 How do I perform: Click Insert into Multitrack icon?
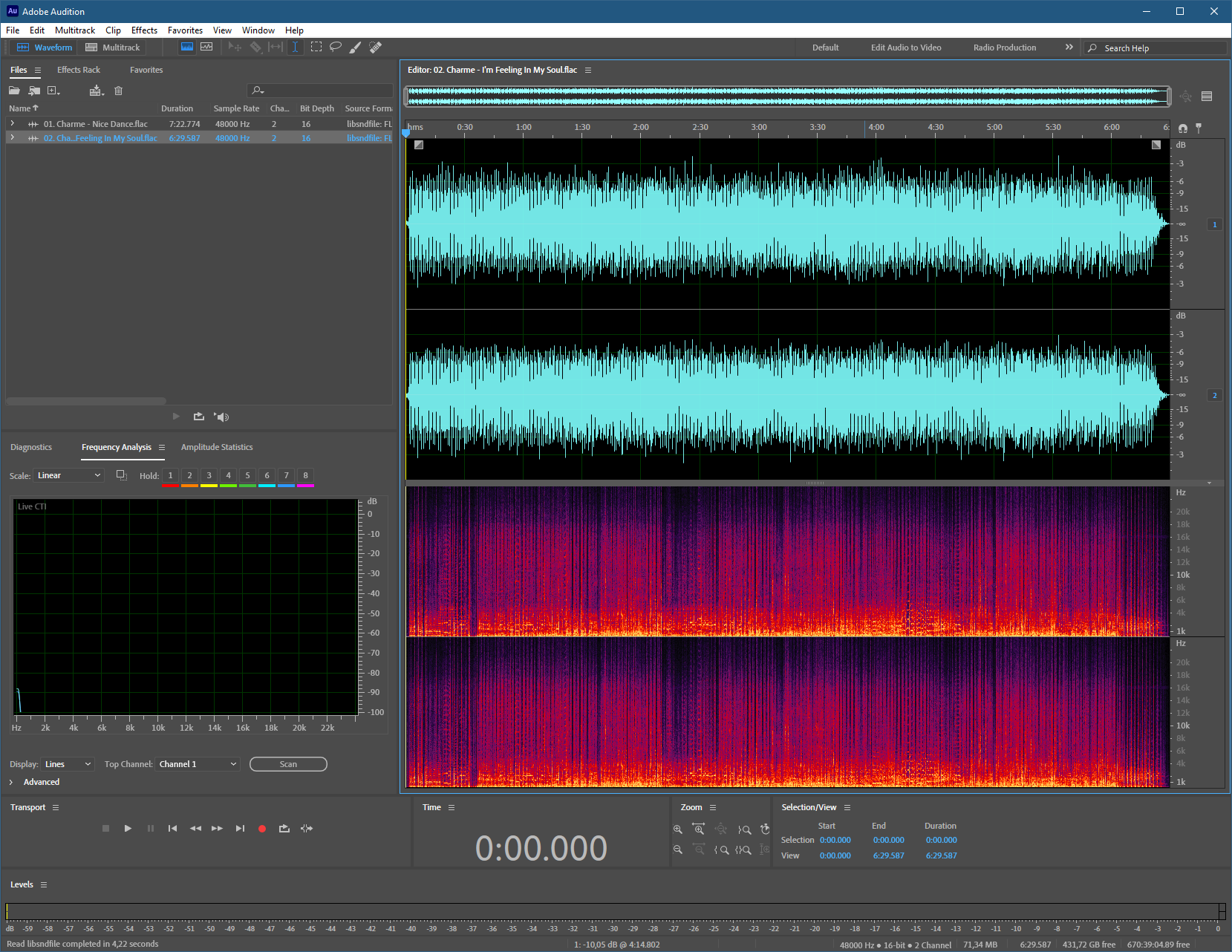coord(97,91)
